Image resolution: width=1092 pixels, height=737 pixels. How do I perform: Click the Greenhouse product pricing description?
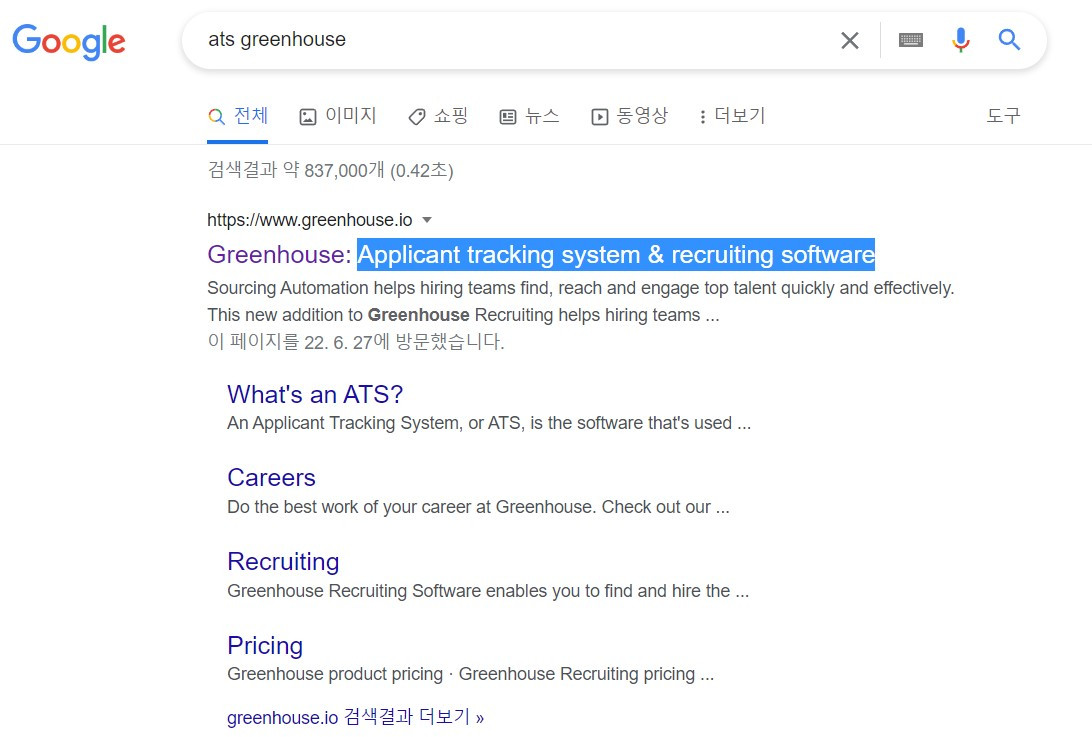pyautogui.click(x=470, y=674)
